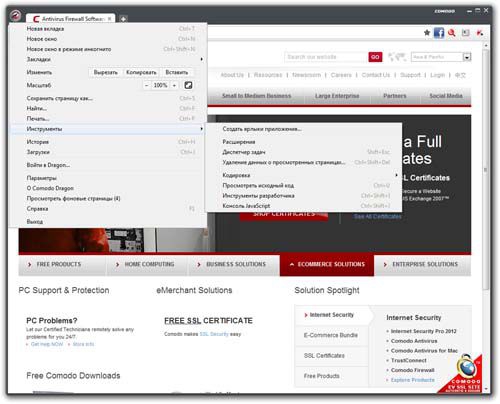Click the bookmark star icon
The width and height of the screenshot is (500, 404).
[427, 33]
